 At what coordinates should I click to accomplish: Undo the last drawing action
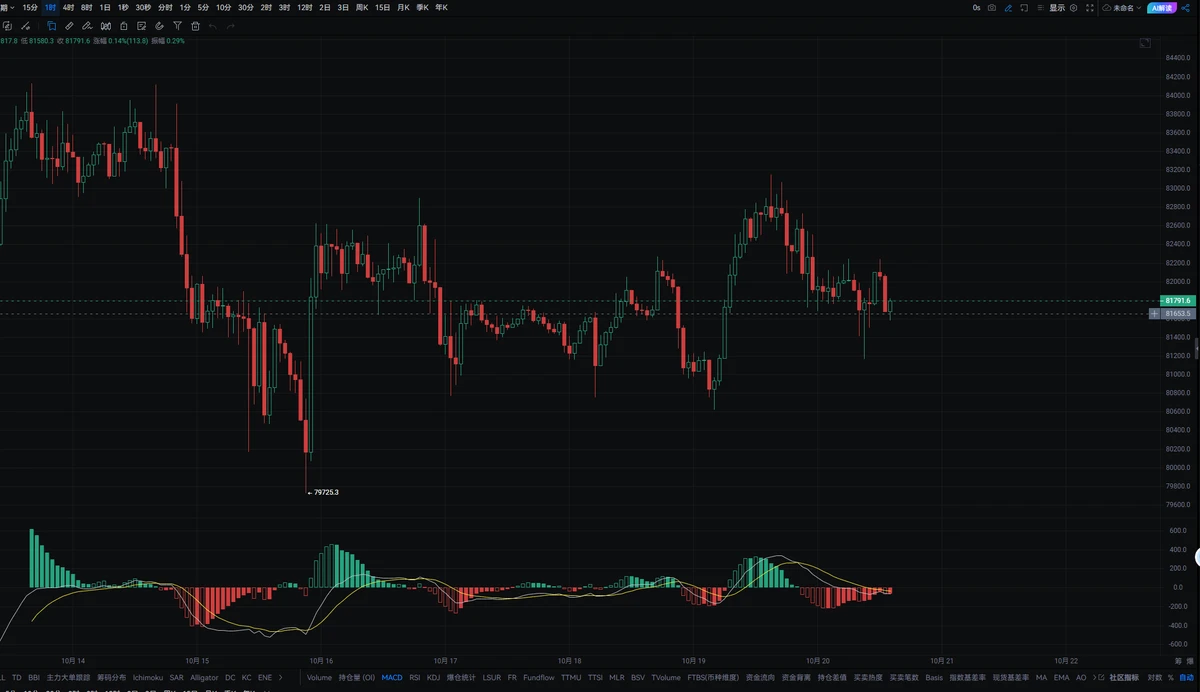point(213,25)
